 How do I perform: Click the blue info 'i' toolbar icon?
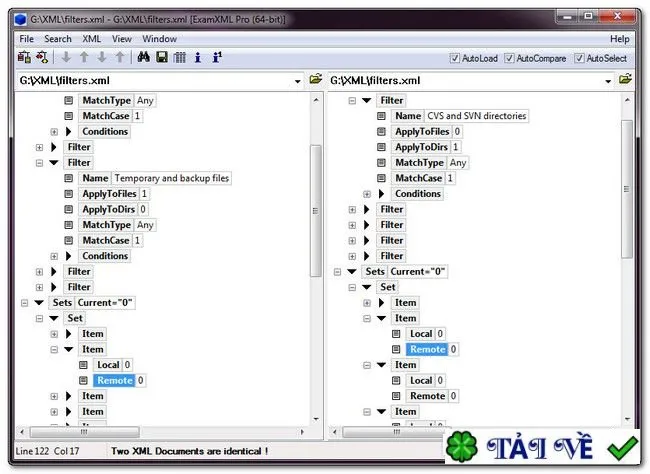pos(198,57)
